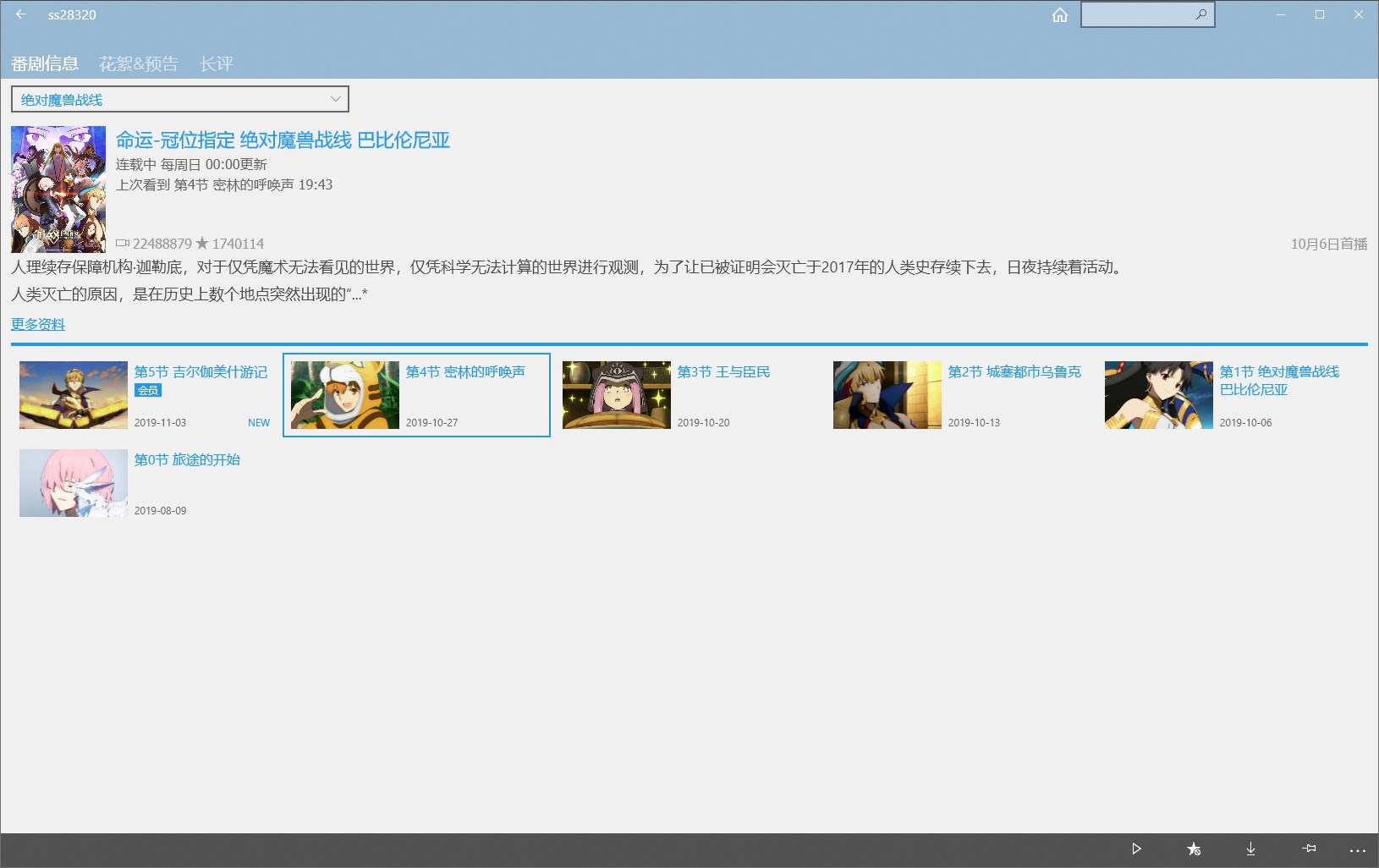Open the more options ellipsis menu
1379x868 pixels.
pos(1358,850)
